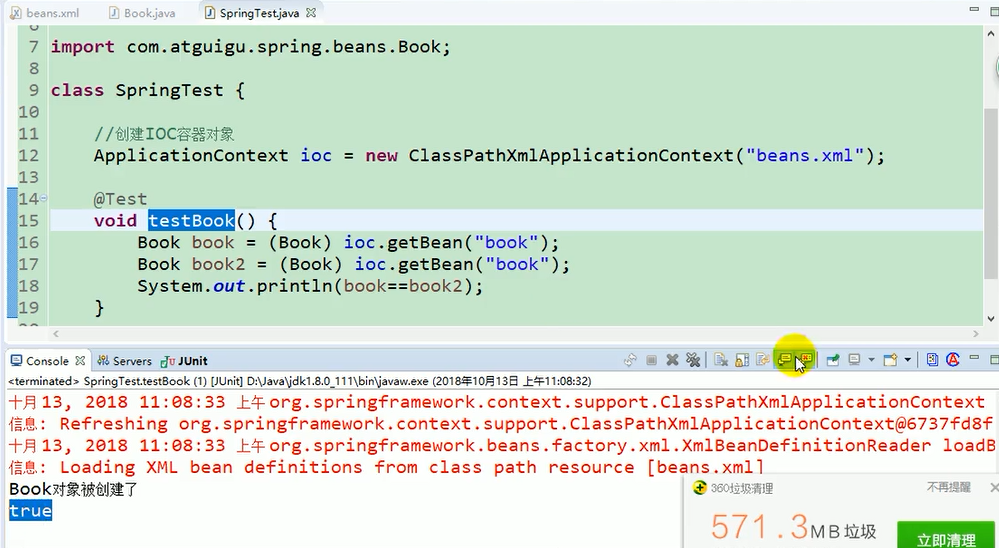The image size is (999, 548).
Task: Toggle Show Console When Standard Error Changes
Action: (806, 360)
